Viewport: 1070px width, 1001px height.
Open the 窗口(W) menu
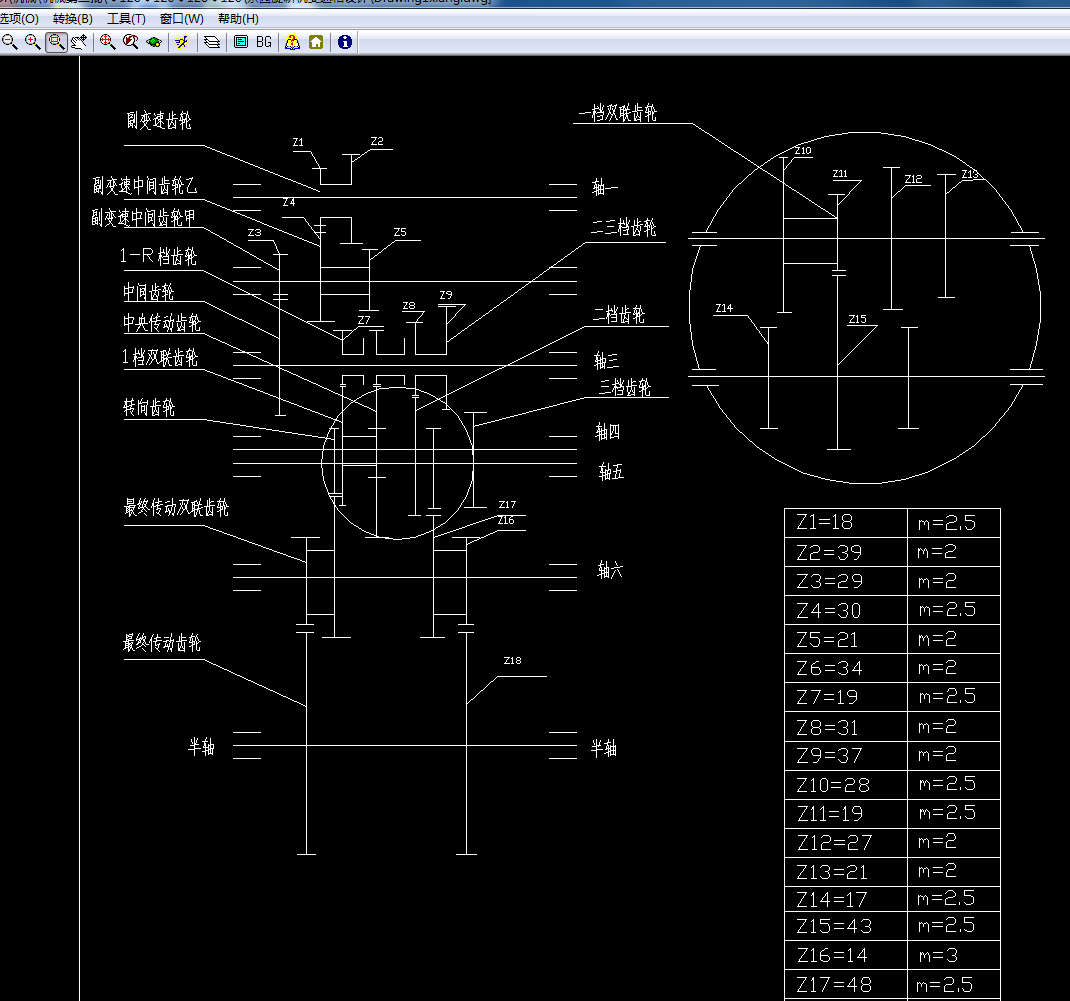coord(182,19)
